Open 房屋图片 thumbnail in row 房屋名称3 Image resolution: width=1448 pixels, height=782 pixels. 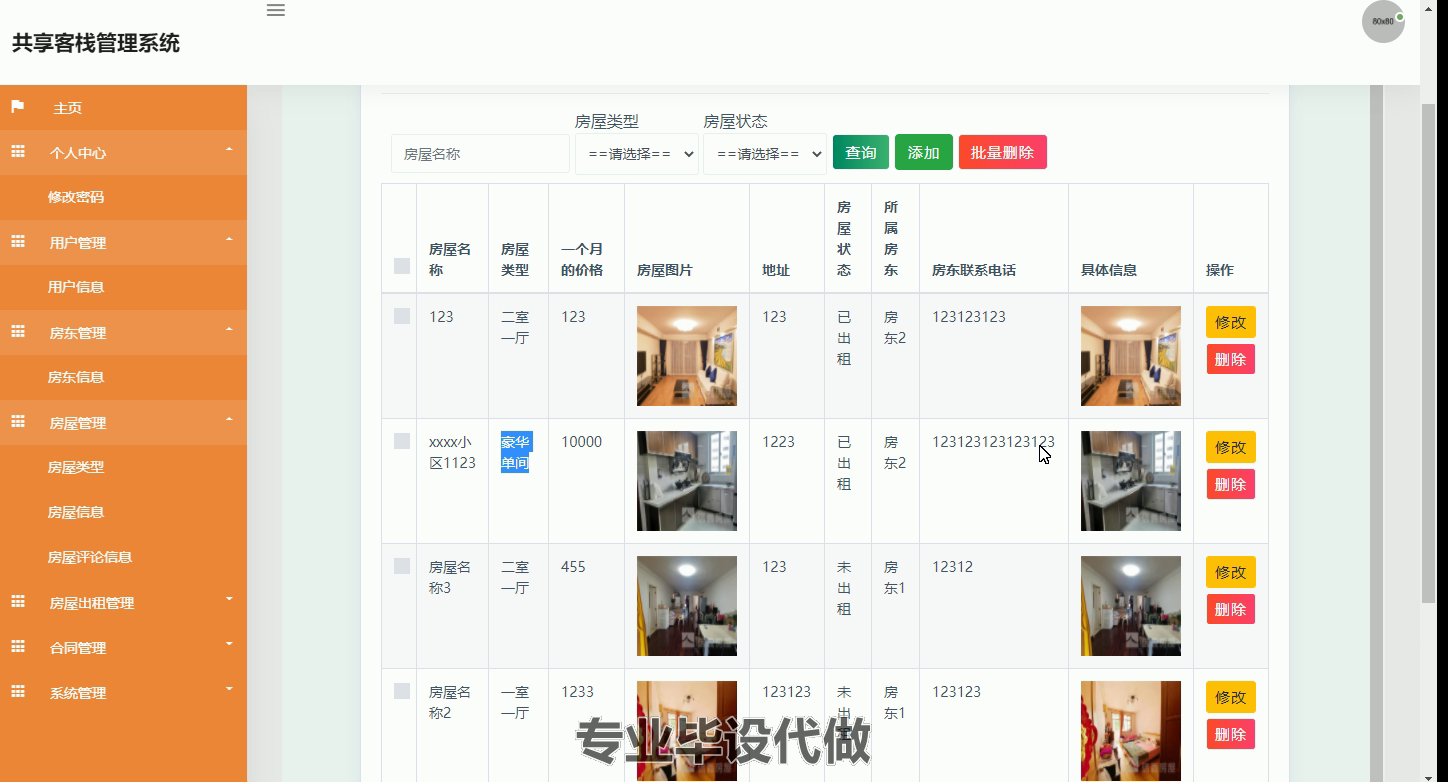click(x=687, y=606)
